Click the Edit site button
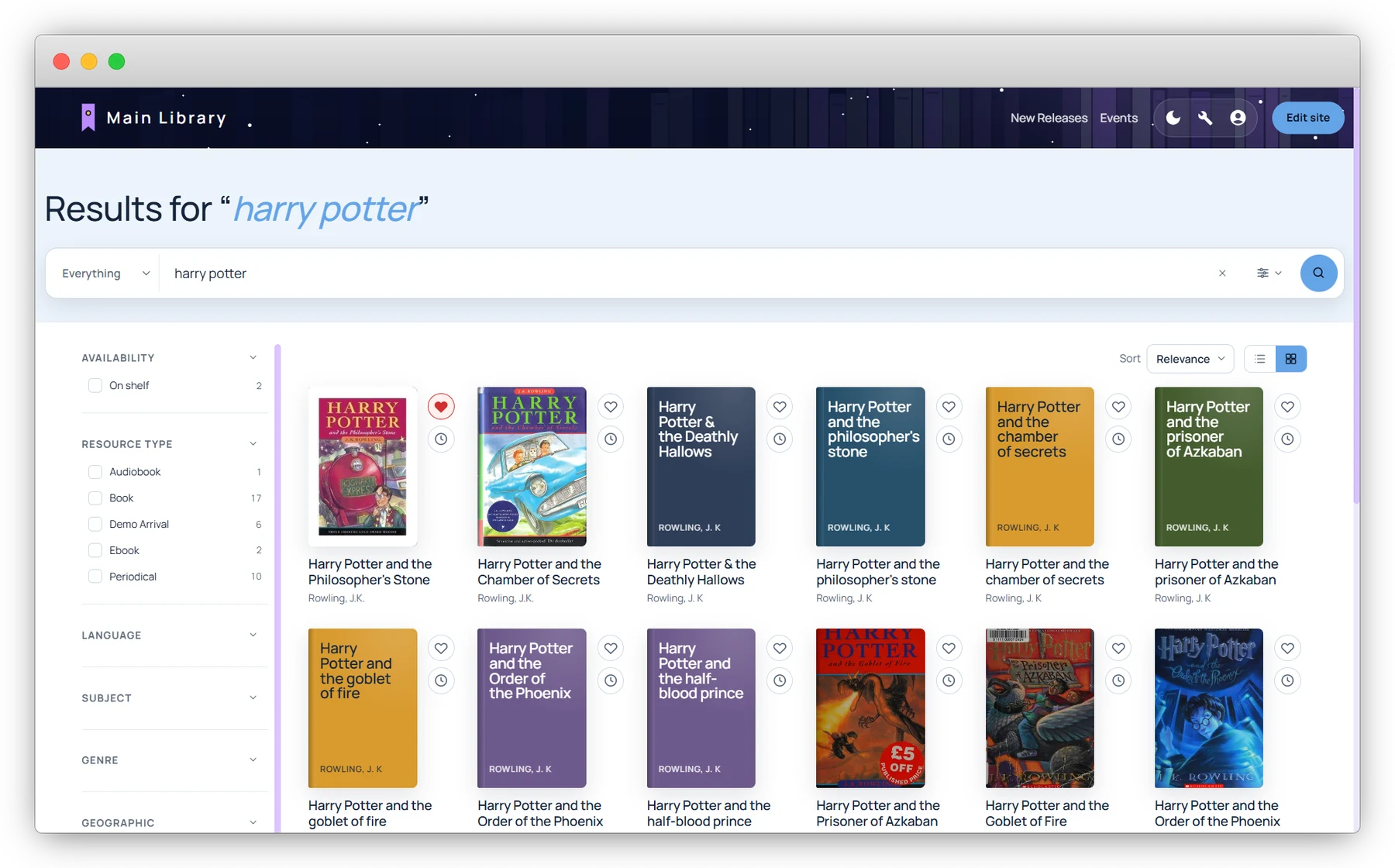The height and width of the screenshot is (868, 1395). coord(1307,118)
